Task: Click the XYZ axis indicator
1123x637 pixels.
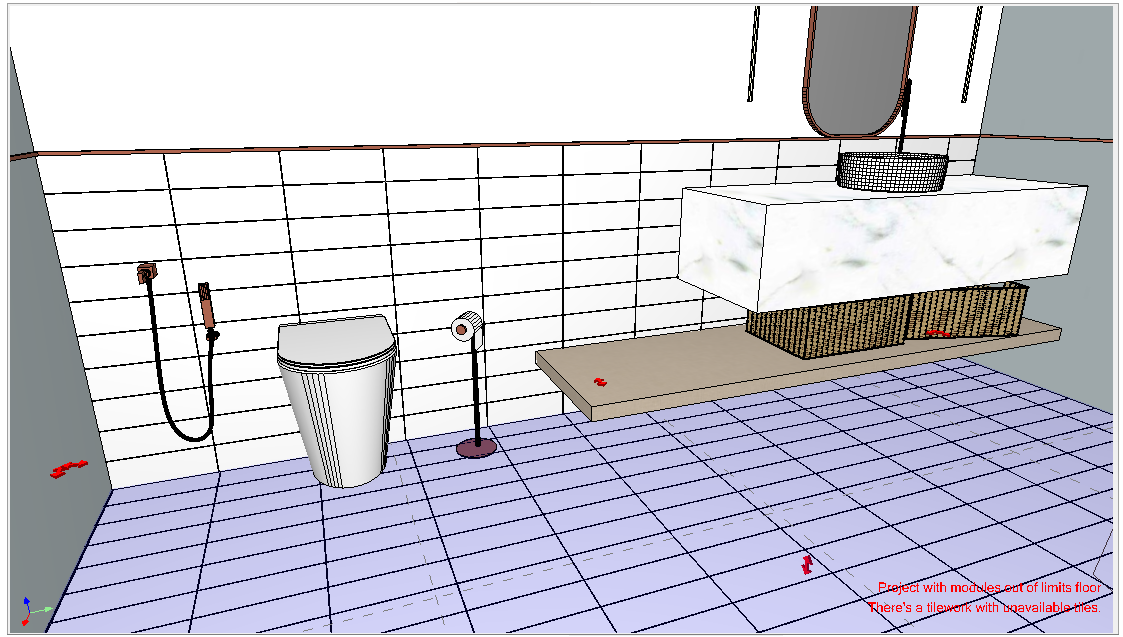Action: point(34,610)
